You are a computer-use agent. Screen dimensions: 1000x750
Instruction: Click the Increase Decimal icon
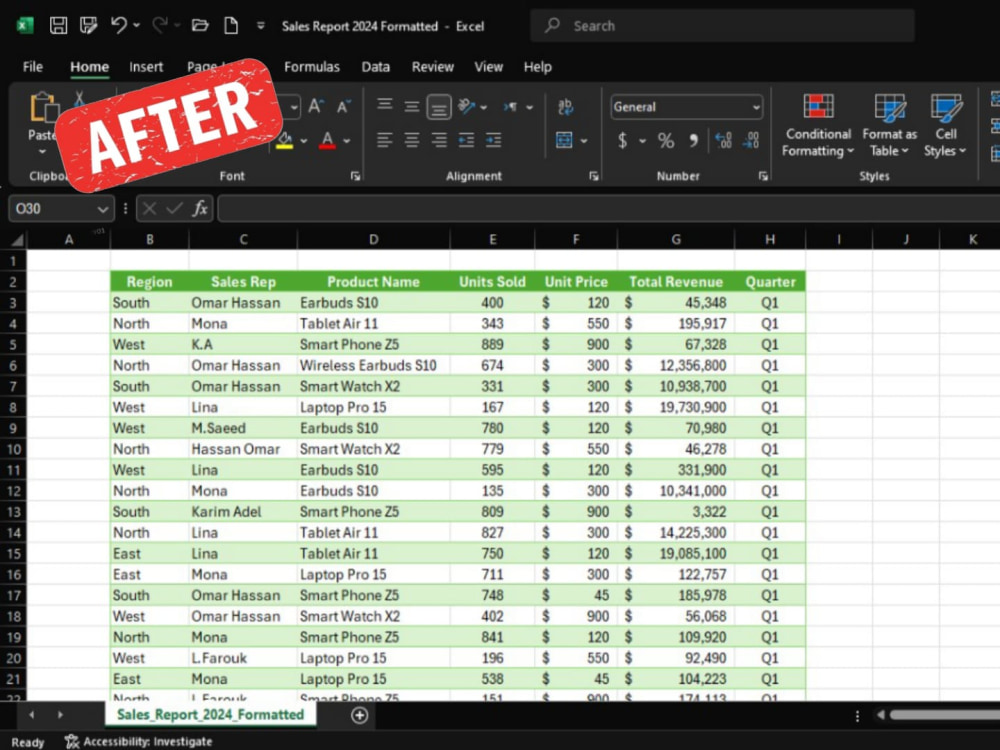point(724,140)
